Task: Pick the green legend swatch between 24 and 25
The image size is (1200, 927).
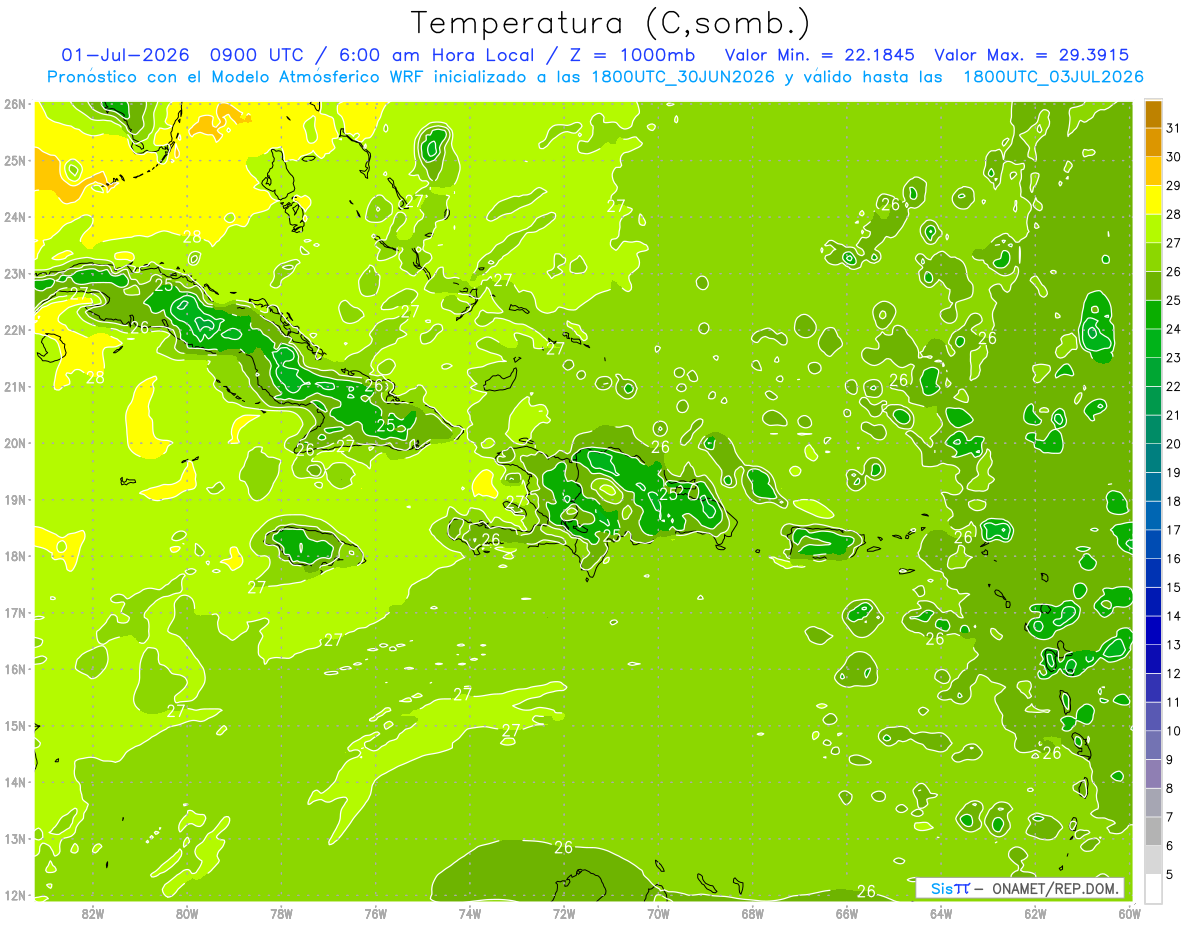Action: pos(1153,315)
